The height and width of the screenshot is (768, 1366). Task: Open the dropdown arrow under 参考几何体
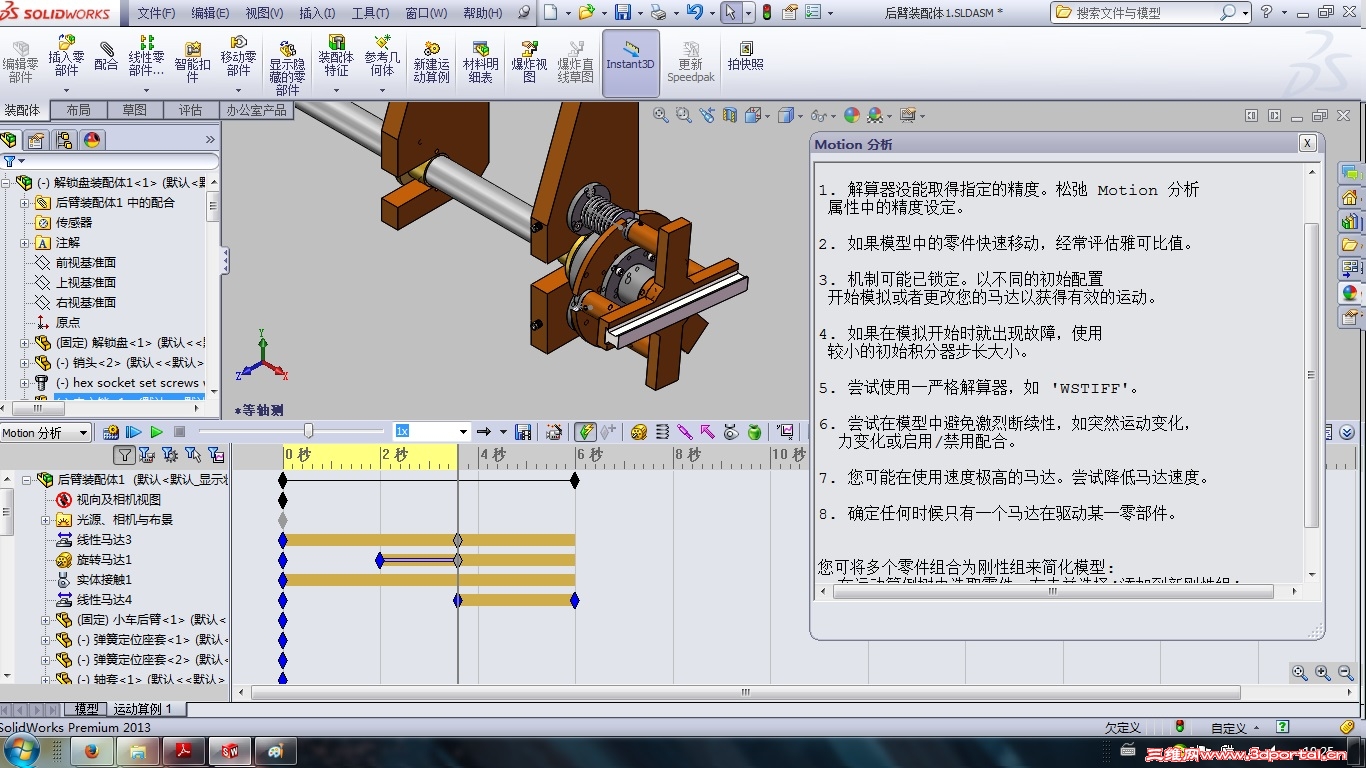coord(382,89)
